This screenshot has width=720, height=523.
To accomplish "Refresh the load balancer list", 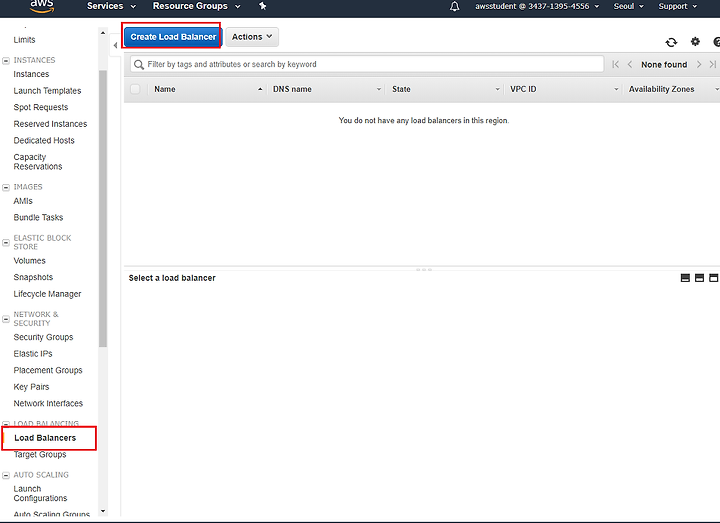I will tap(671, 42).
